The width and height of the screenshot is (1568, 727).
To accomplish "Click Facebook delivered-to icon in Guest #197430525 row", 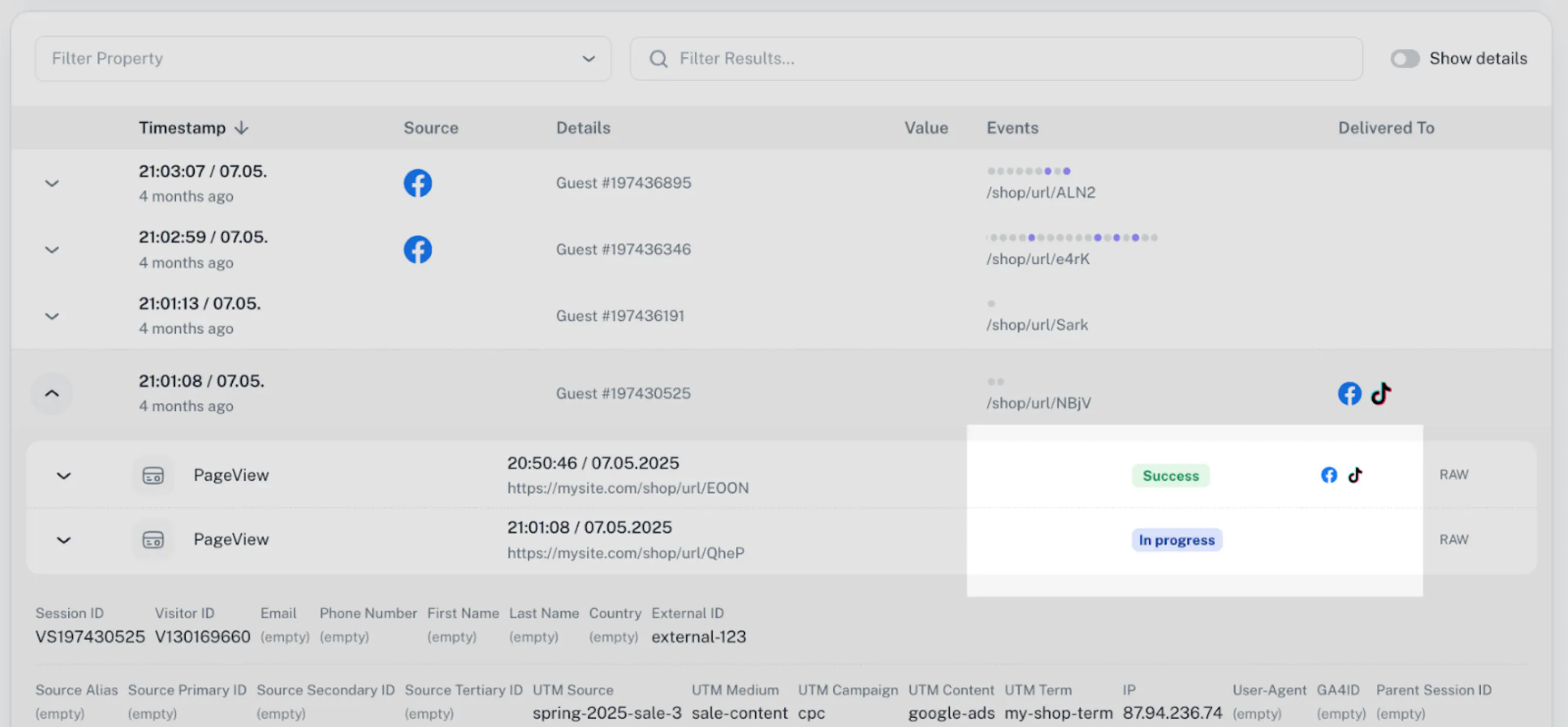I will click(1349, 393).
